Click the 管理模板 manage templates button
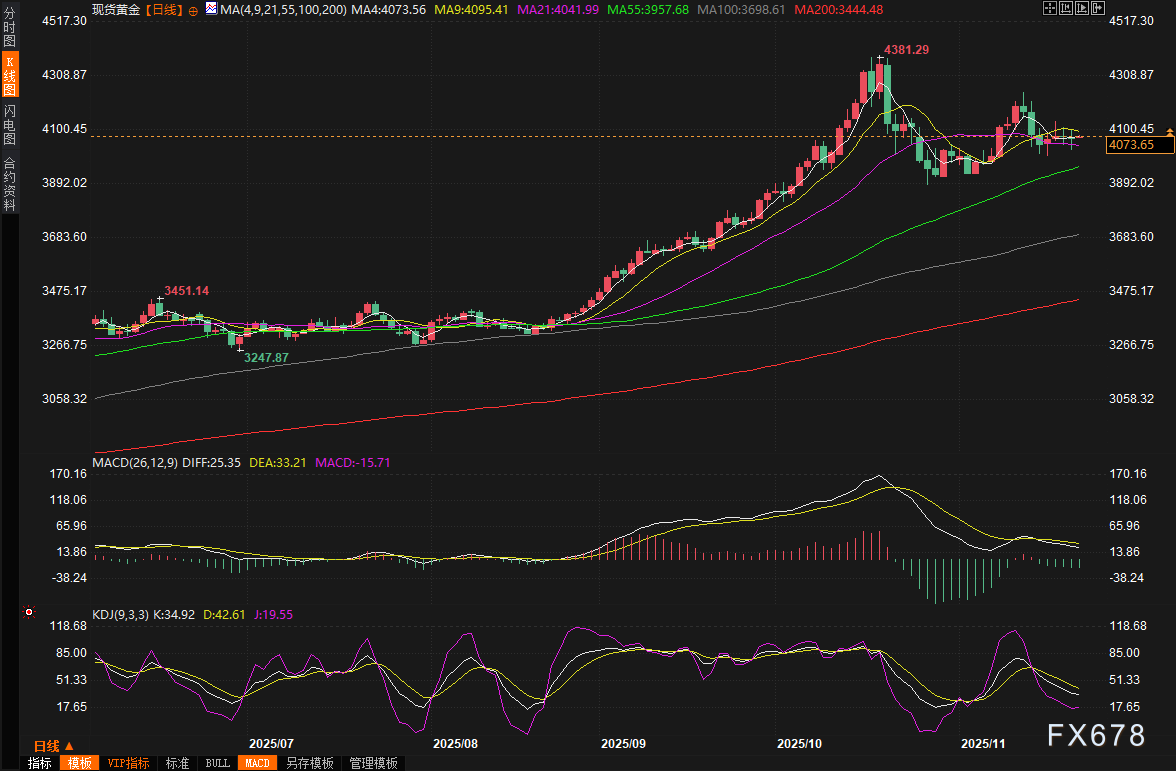 tap(373, 763)
